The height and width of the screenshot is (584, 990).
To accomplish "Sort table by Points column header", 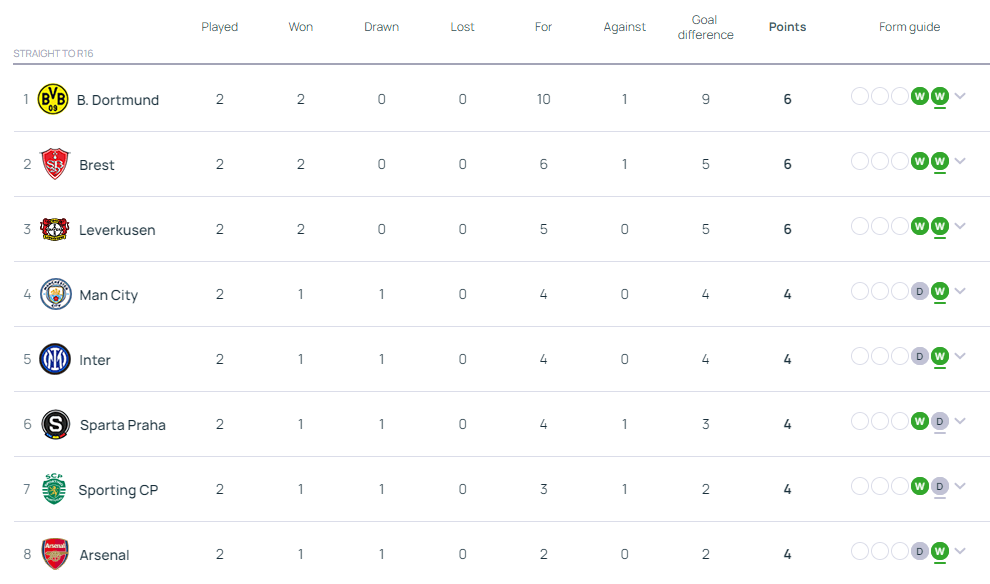I will pyautogui.click(x=787, y=27).
